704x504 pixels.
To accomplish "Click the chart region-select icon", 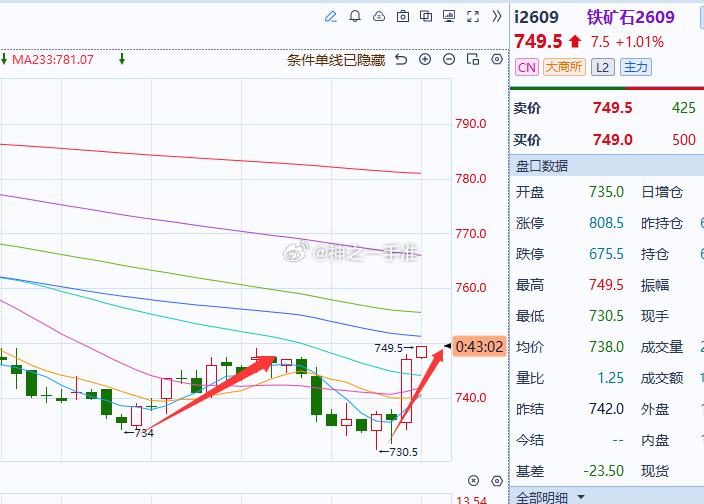I will pyautogui.click(x=473, y=59).
